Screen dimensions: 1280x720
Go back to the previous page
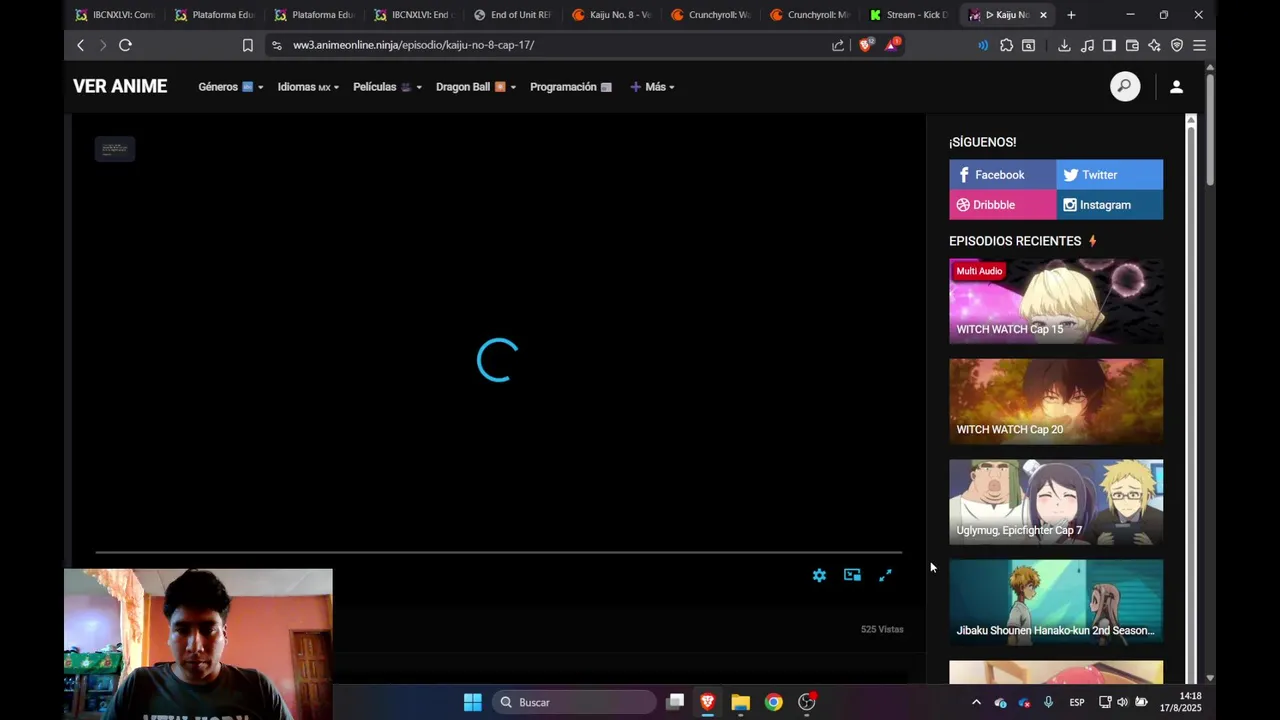(x=81, y=45)
